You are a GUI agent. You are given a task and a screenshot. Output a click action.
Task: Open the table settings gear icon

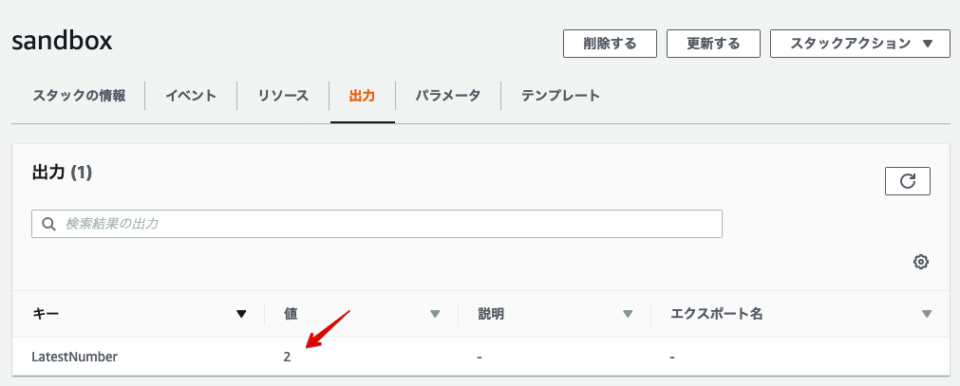921,262
